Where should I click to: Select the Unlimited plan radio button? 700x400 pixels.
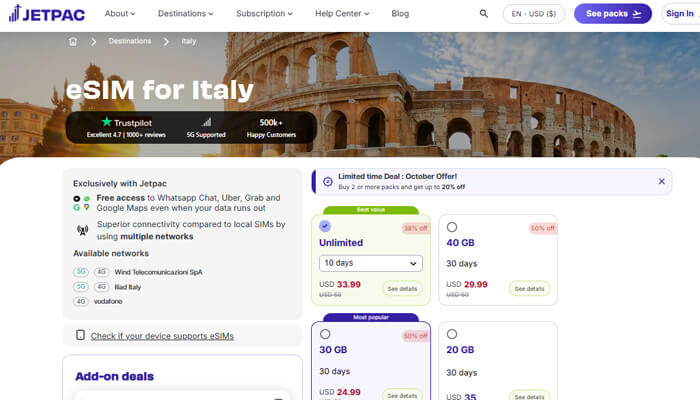click(325, 226)
